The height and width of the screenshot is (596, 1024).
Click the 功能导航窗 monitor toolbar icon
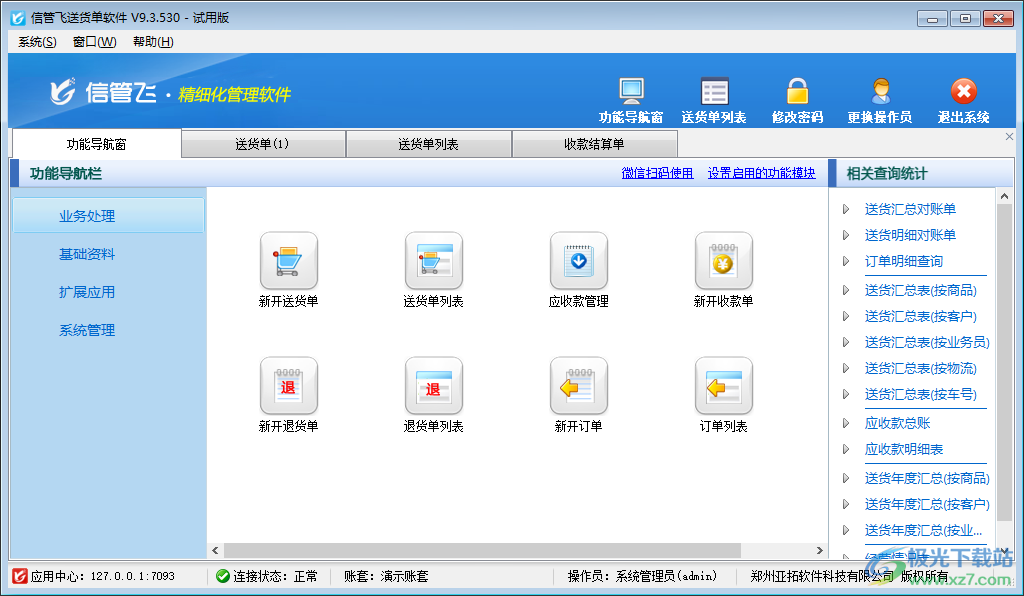[x=632, y=91]
